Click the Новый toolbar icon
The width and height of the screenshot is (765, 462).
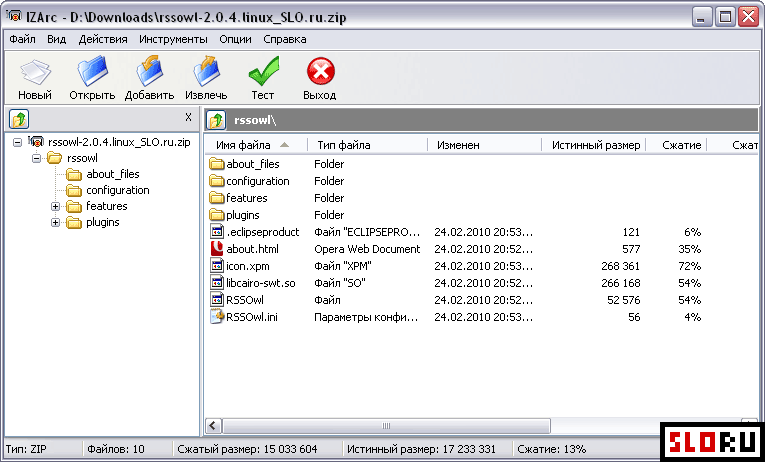[x=35, y=73]
